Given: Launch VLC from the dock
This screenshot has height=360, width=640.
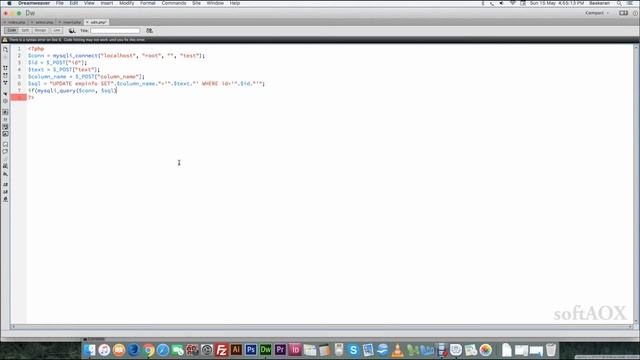Looking at the screenshot, I should click(397, 350).
